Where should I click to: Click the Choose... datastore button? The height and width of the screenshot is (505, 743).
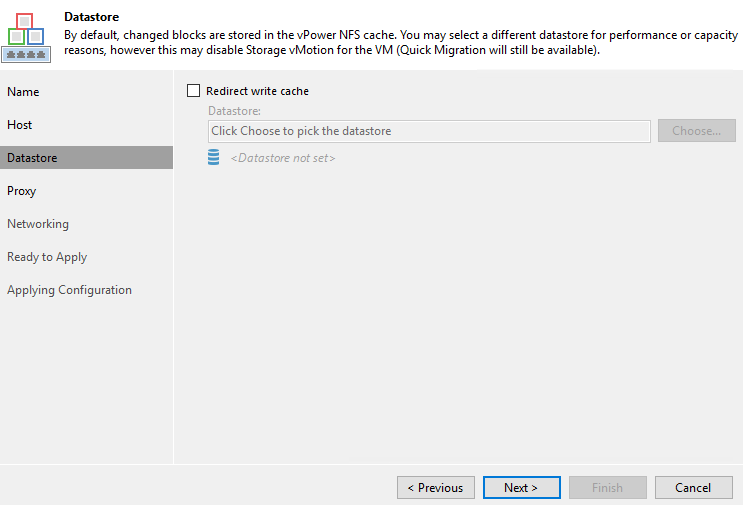tap(697, 131)
